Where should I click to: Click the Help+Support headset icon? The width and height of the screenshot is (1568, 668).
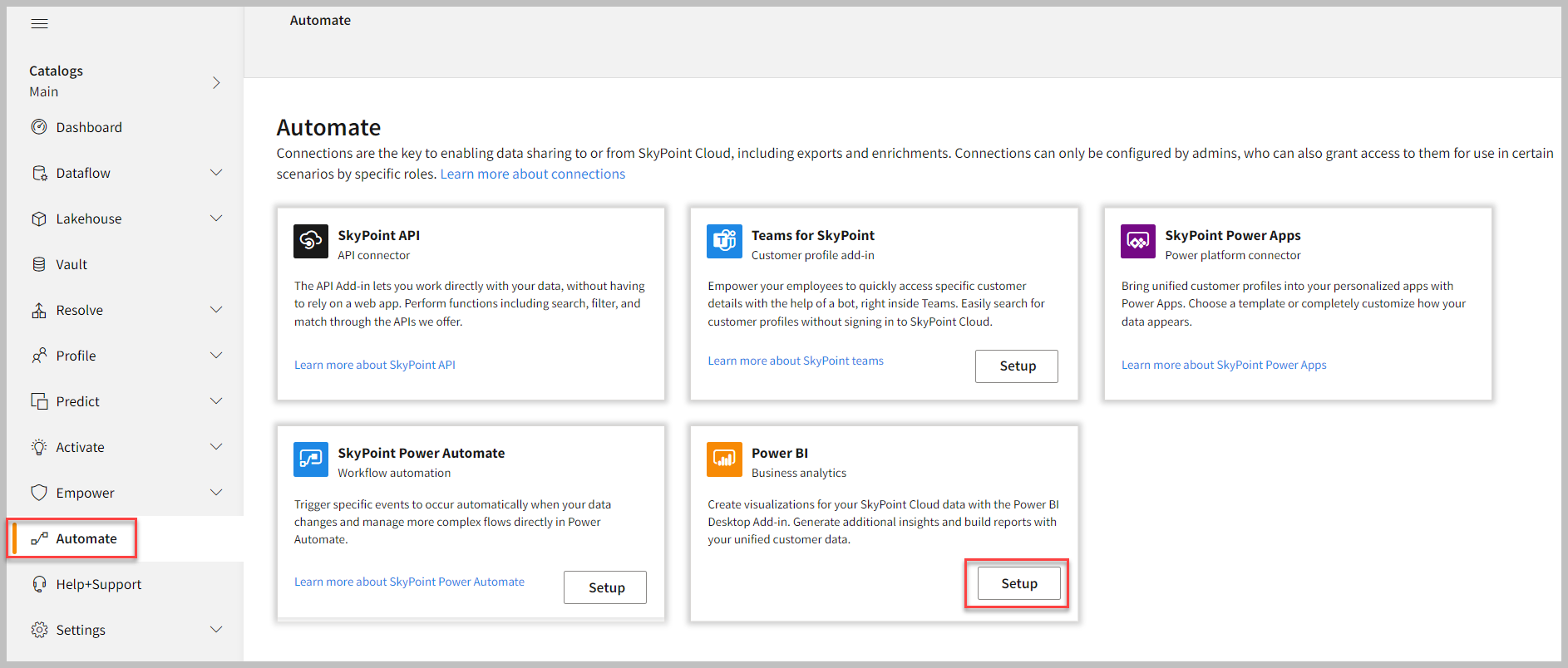(x=39, y=584)
